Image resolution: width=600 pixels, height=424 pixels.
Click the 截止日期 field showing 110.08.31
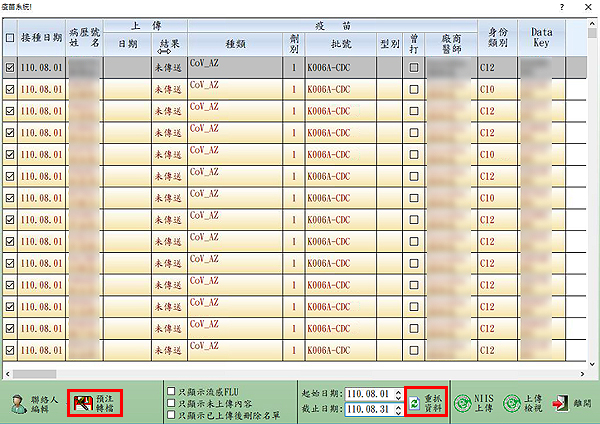click(368, 410)
